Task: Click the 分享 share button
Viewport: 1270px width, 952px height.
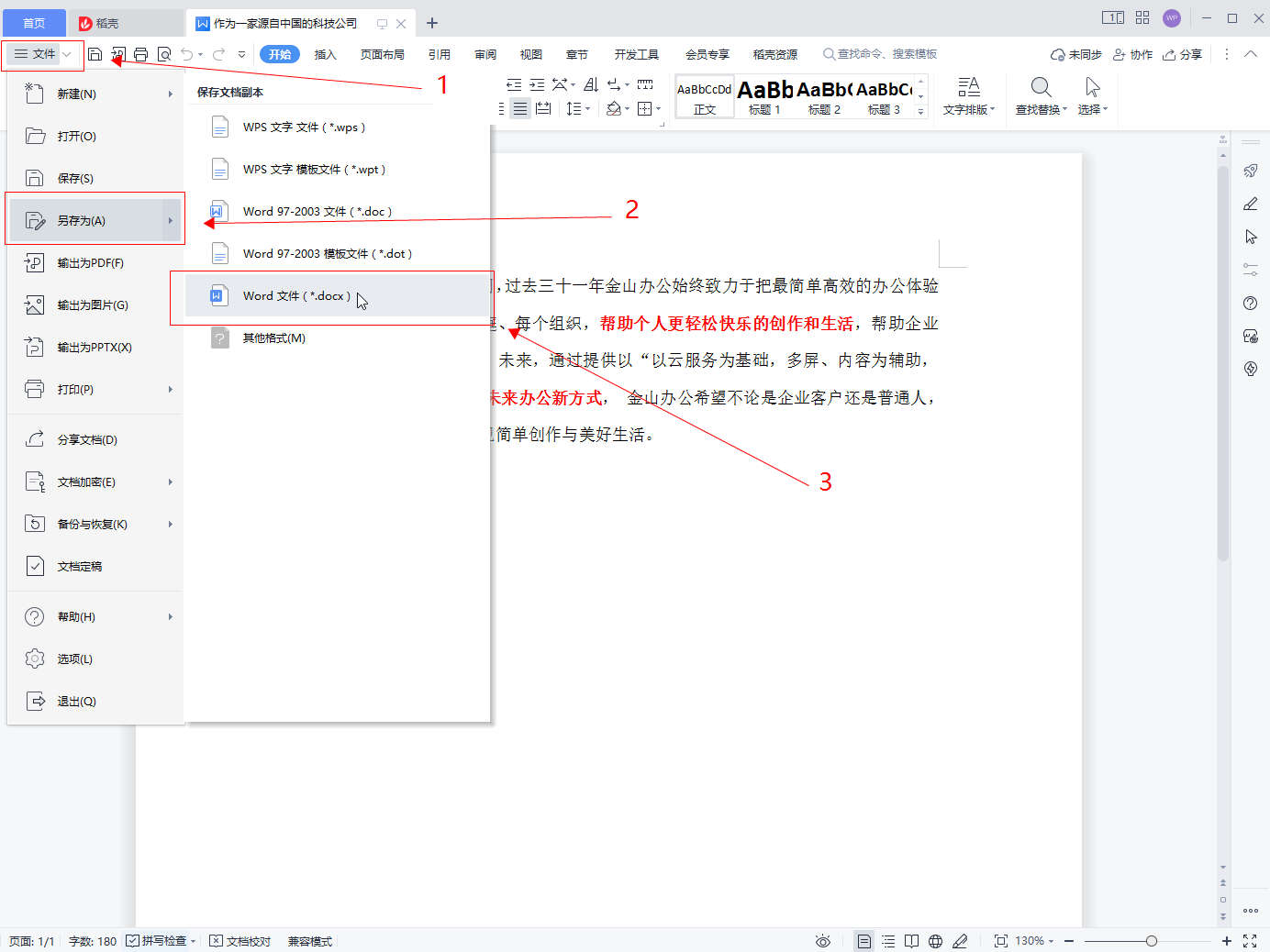Action: pyautogui.click(x=1182, y=54)
